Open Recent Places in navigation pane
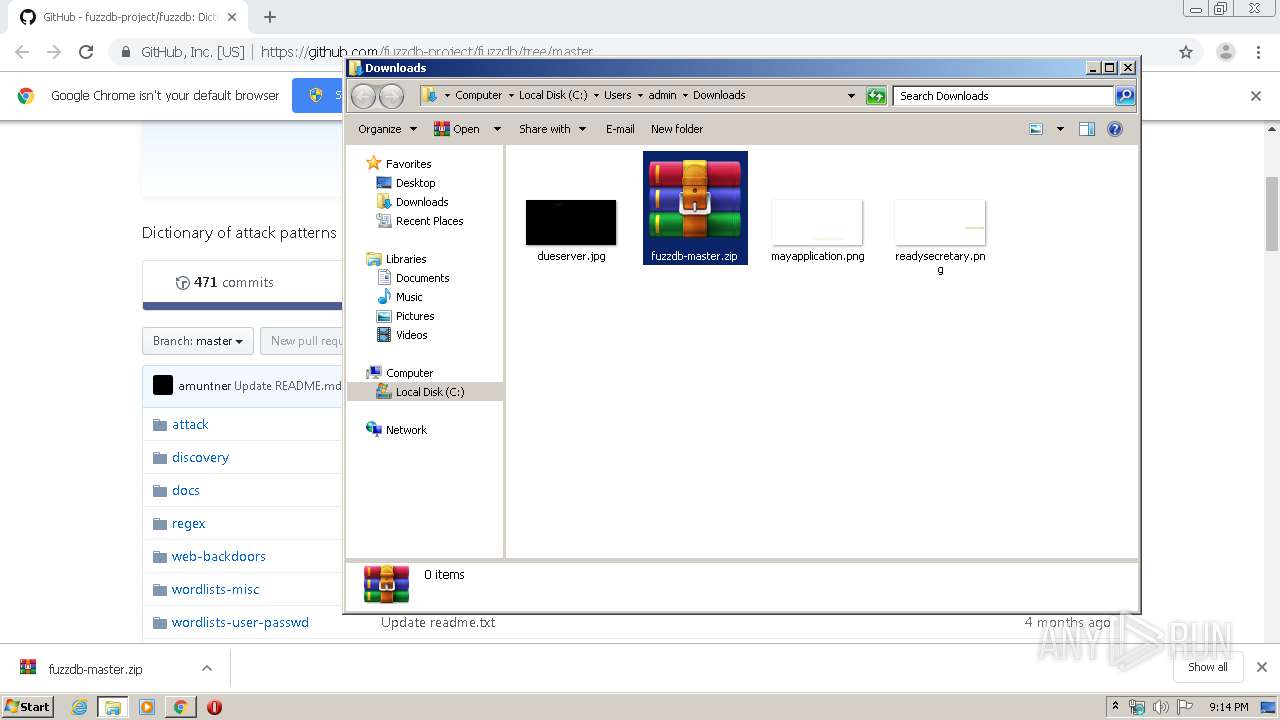 [x=429, y=221]
